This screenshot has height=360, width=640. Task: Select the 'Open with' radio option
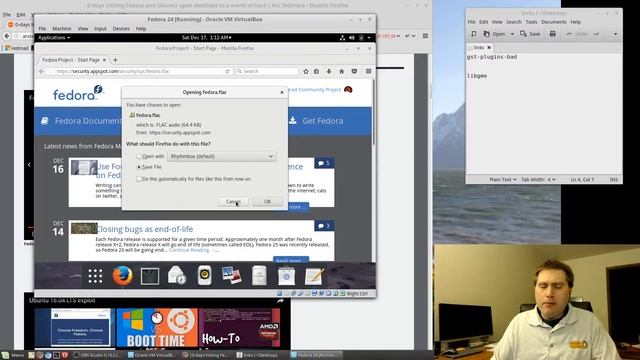[139, 156]
